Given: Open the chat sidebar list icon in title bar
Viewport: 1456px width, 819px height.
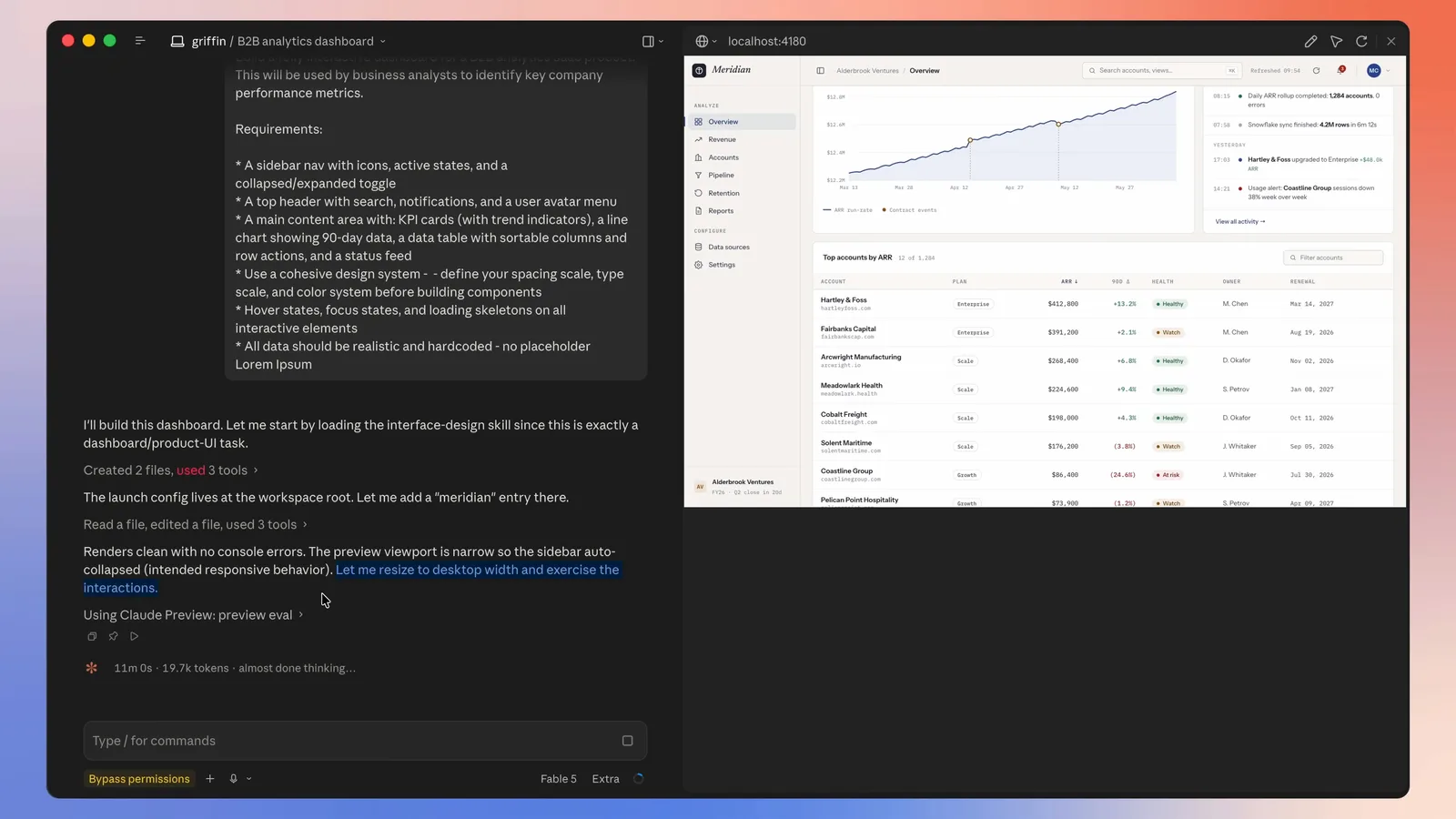Looking at the screenshot, I should [x=140, y=41].
